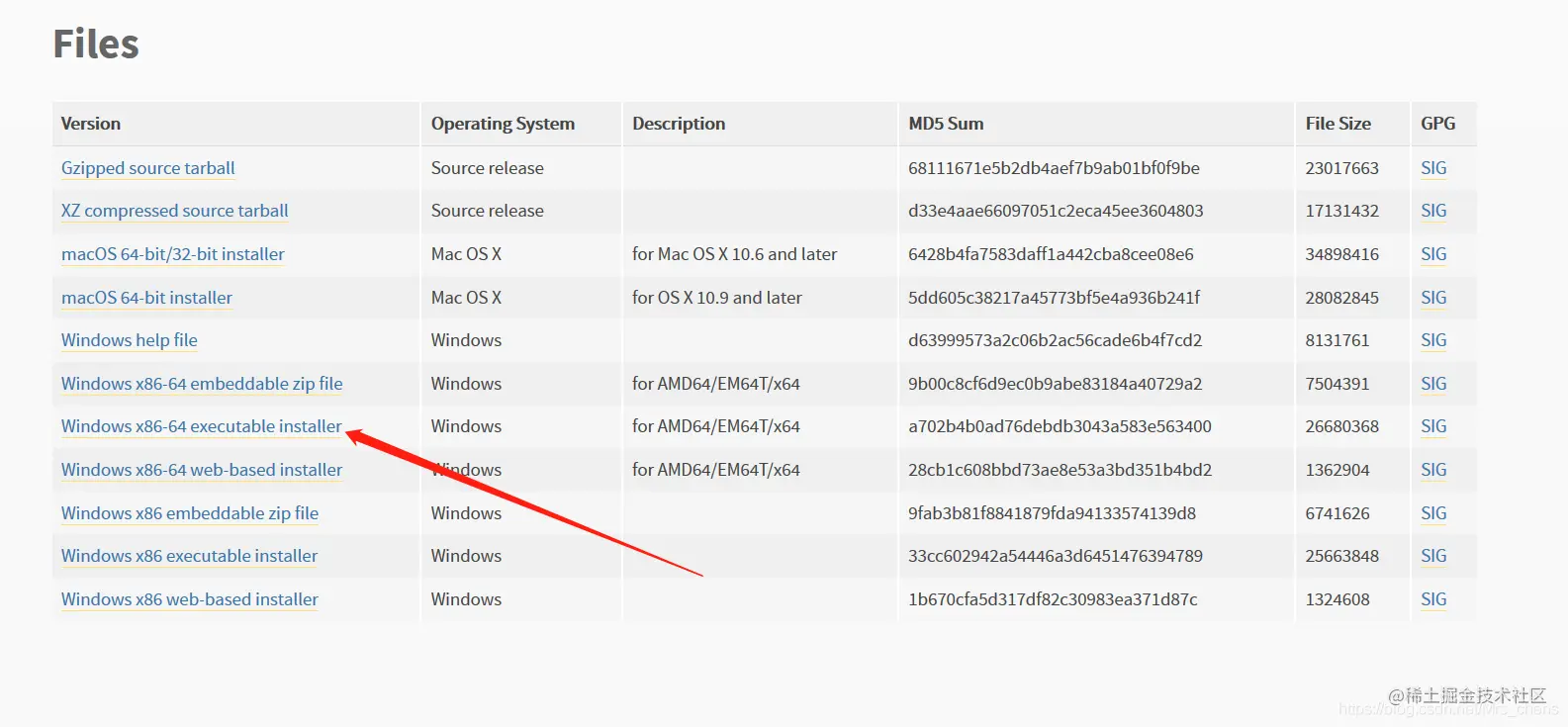Click file size 17131432
Image resolution: width=1568 pixels, height=727 pixels.
tap(1341, 211)
